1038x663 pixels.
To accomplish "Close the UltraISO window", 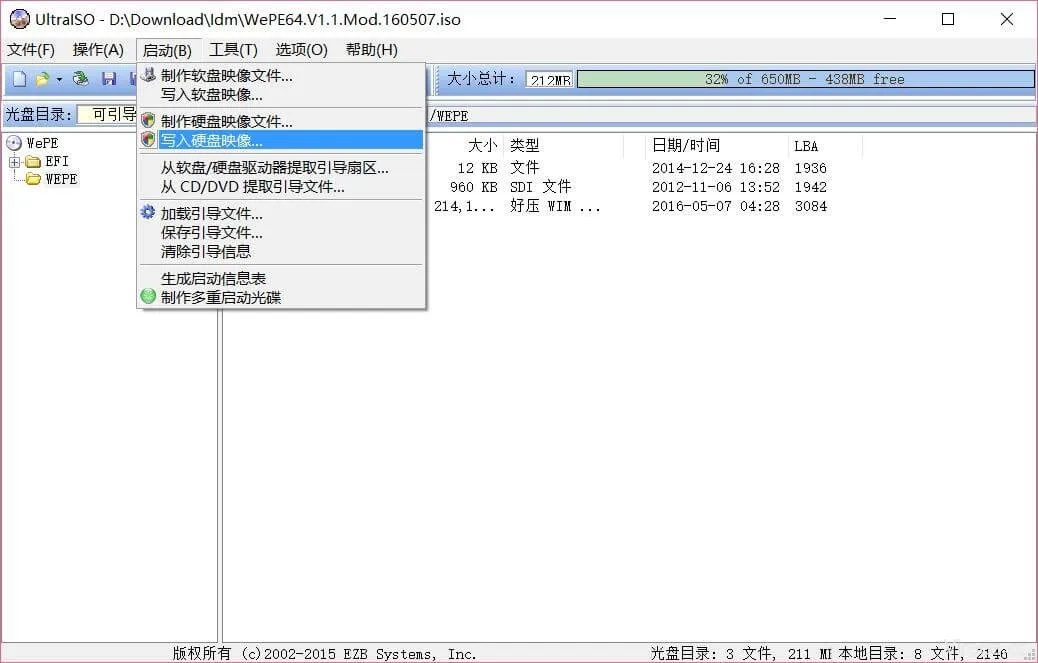I will [1007, 19].
